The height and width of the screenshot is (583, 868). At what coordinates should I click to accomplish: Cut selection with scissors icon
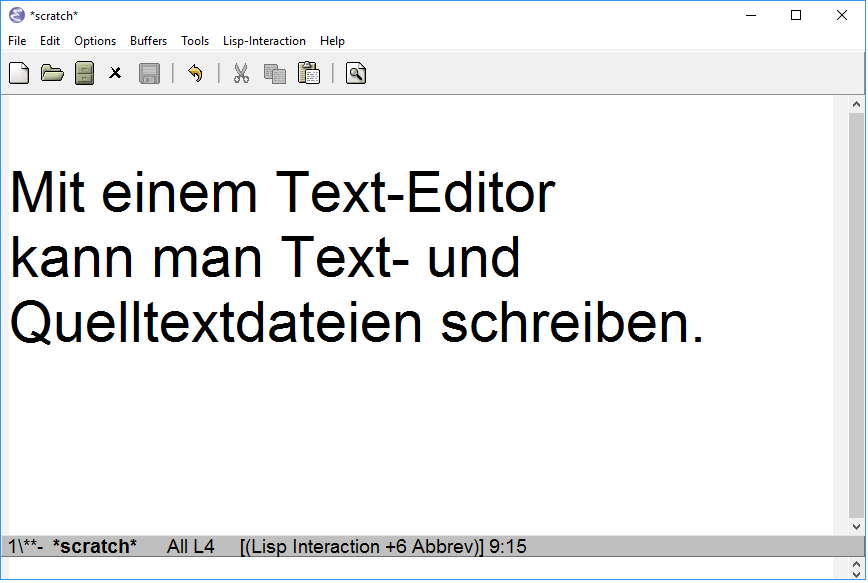point(241,73)
